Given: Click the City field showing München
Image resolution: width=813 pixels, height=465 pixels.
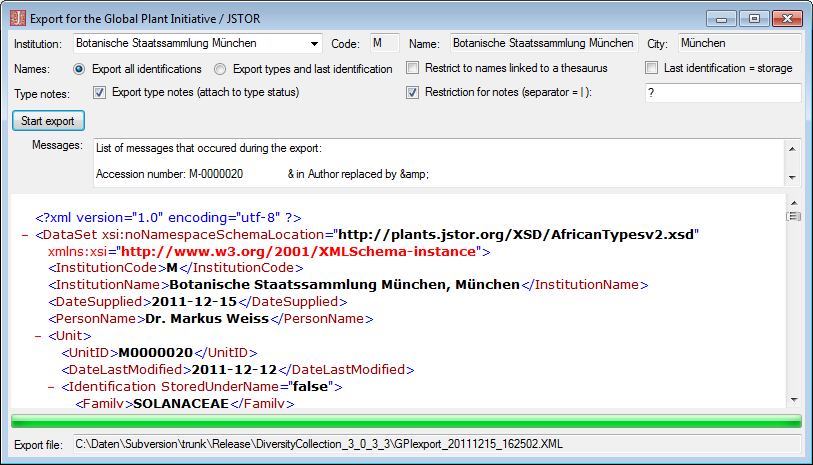Looking at the screenshot, I should pos(739,43).
